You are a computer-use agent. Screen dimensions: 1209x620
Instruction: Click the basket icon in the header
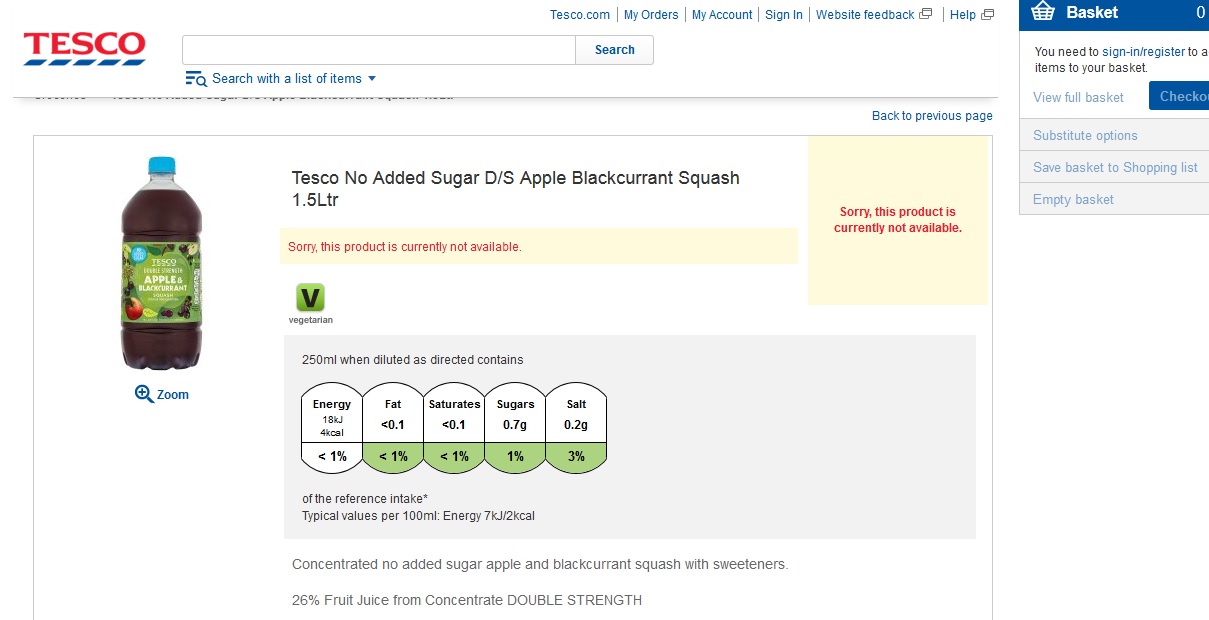click(1043, 12)
